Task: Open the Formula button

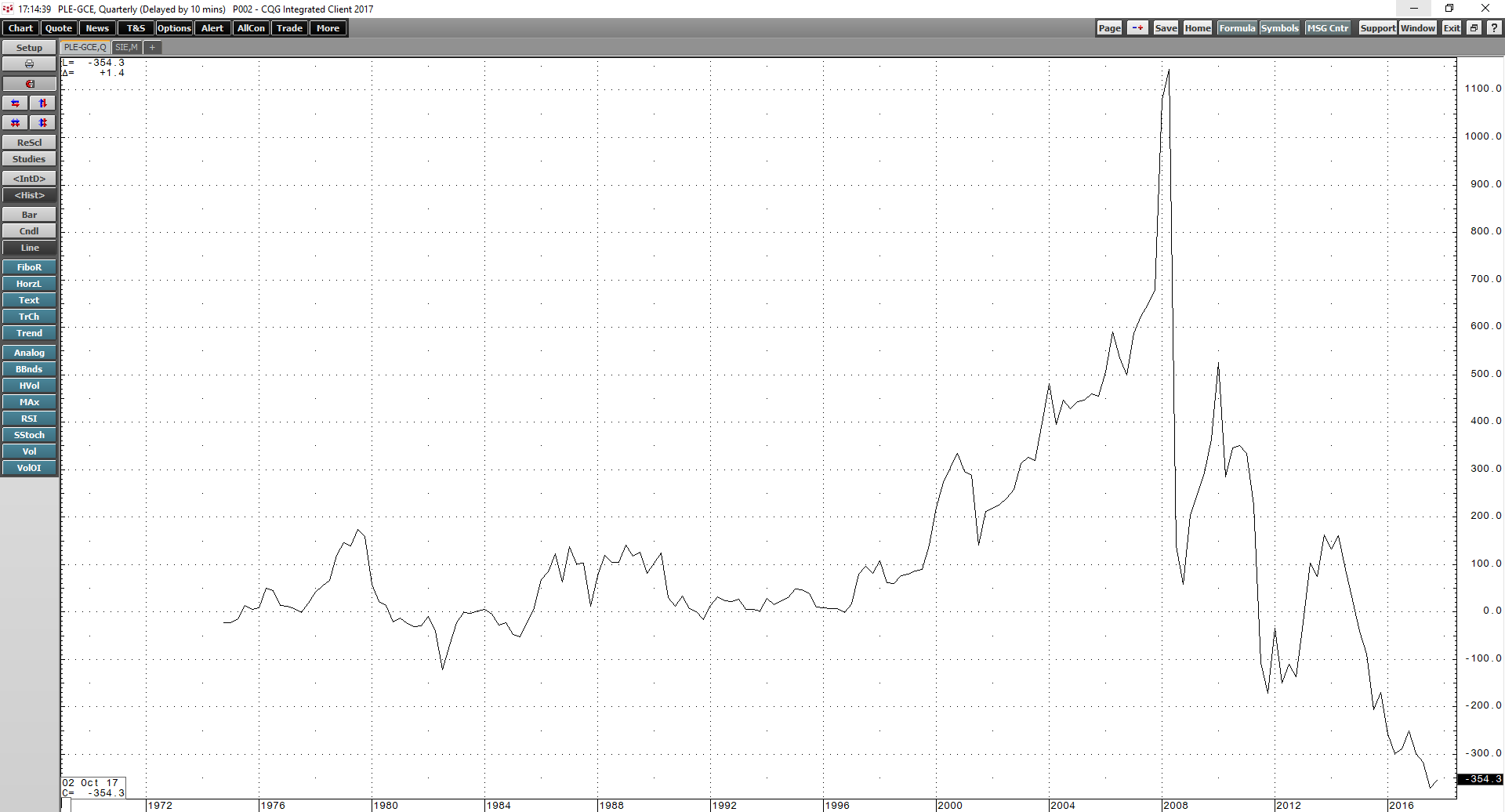Action: (x=1237, y=28)
